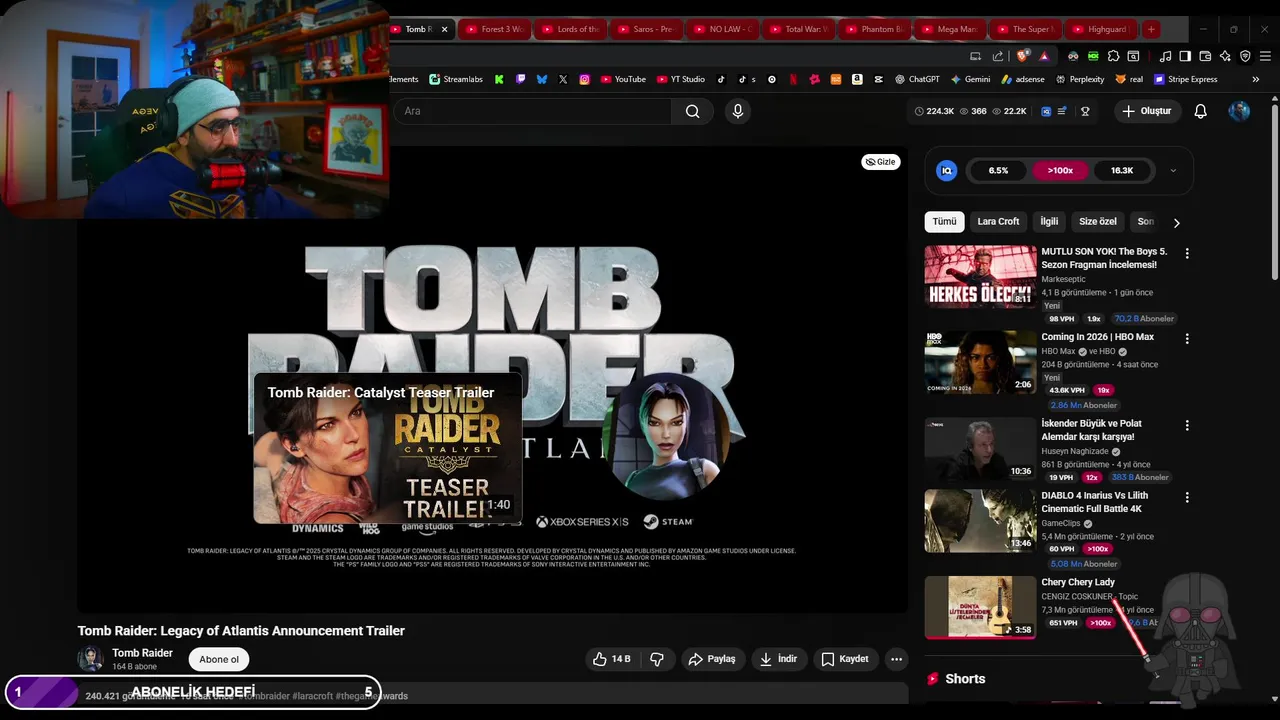The image size is (1280, 720).
Task: Click the 6.5% vidIQ stat pill
Action: [x=999, y=171]
